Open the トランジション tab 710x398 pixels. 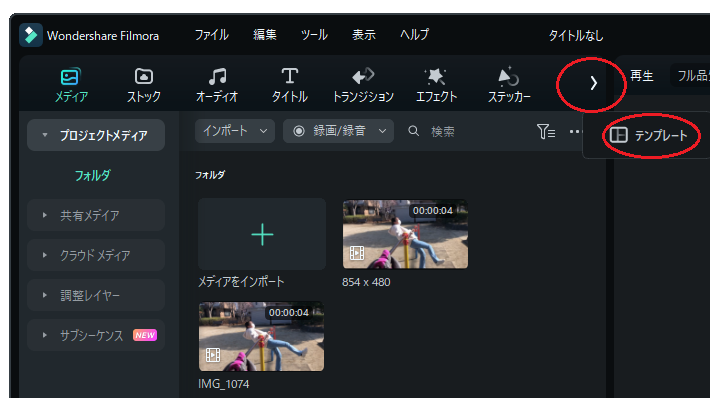pos(363,85)
